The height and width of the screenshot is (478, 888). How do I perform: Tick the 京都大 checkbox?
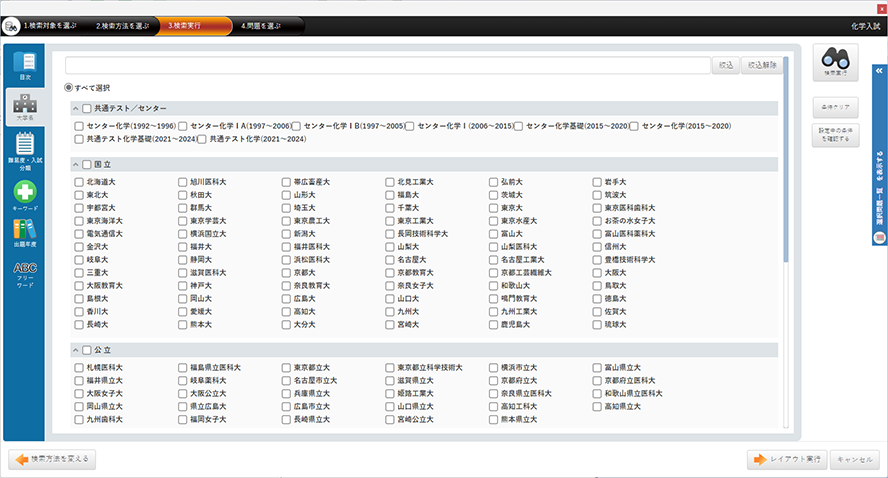click(x=286, y=272)
